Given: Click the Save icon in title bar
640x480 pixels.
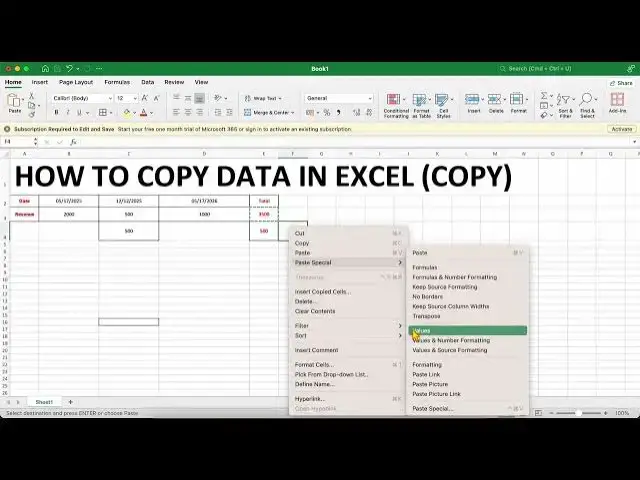Looking at the screenshot, I should tap(58, 69).
